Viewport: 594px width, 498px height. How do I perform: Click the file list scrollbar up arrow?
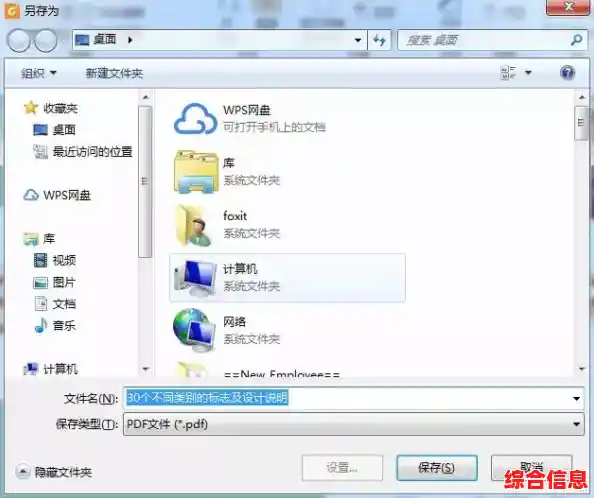(581, 98)
